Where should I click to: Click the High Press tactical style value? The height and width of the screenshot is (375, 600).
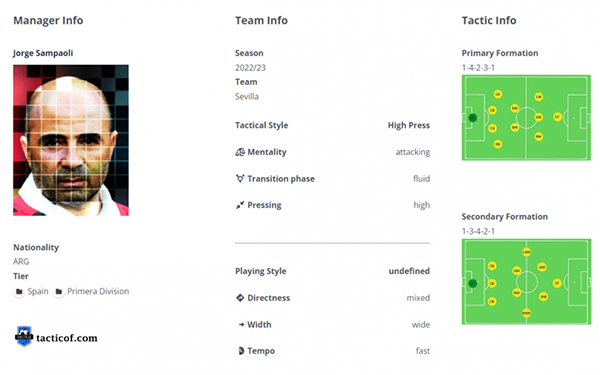tap(409, 126)
